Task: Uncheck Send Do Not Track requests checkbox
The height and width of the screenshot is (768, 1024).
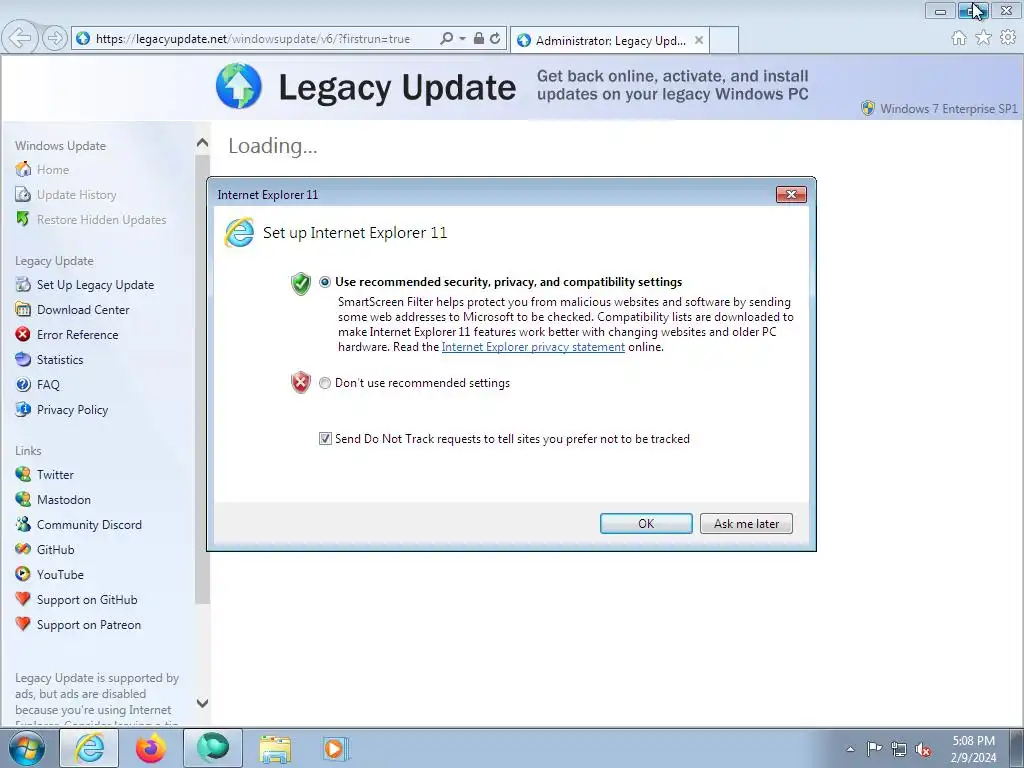Action: pos(325,439)
